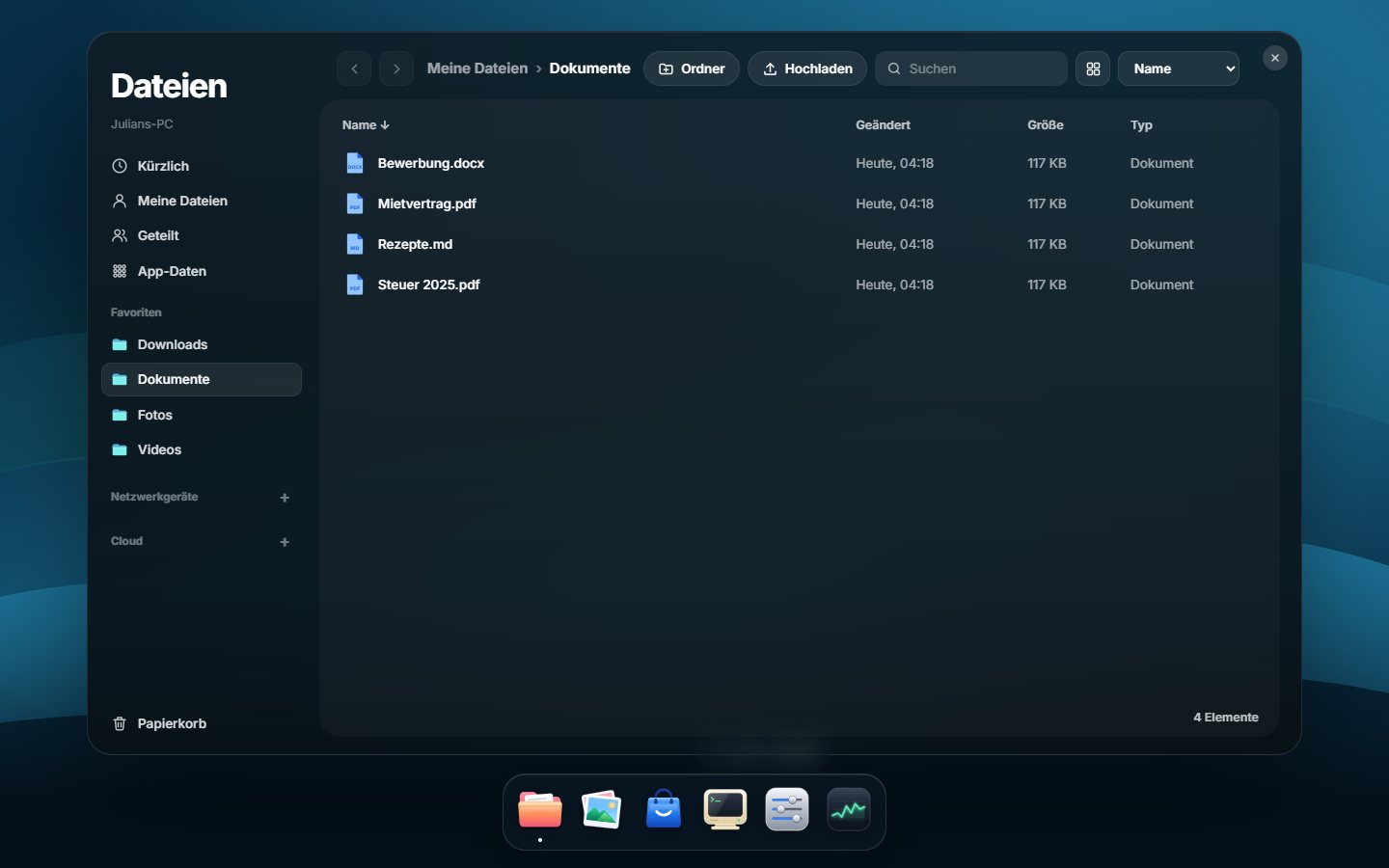Open Geteilt in the sidebar

point(202,235)
